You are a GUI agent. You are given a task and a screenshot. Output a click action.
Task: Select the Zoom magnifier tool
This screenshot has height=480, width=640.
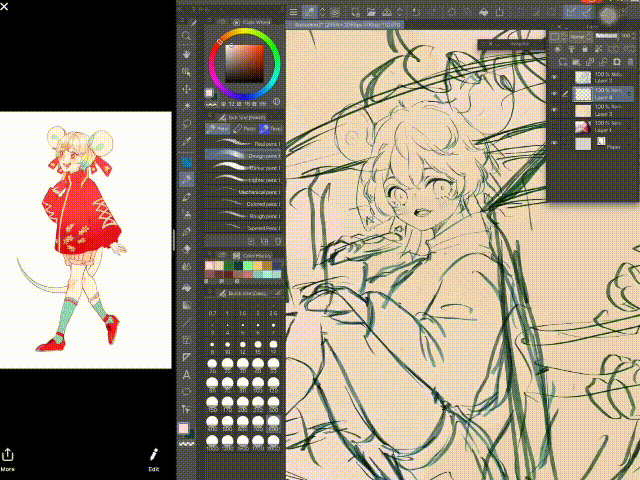186,36
